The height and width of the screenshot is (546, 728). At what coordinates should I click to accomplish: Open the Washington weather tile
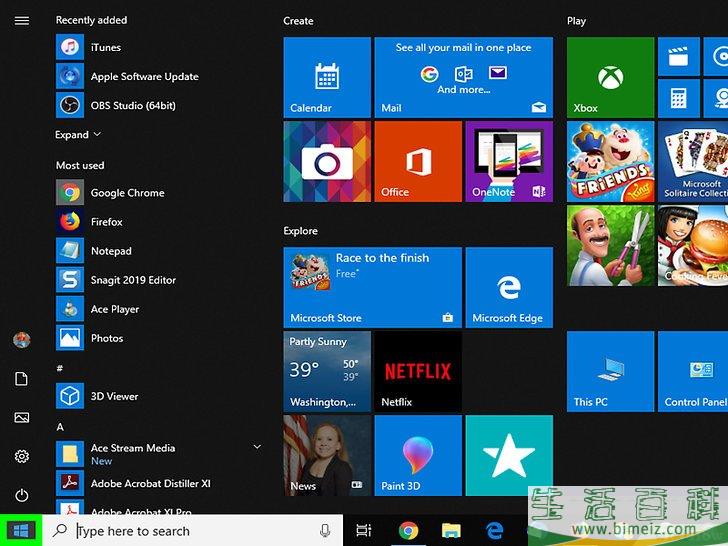pyautogui.click(x=327, y=371)
